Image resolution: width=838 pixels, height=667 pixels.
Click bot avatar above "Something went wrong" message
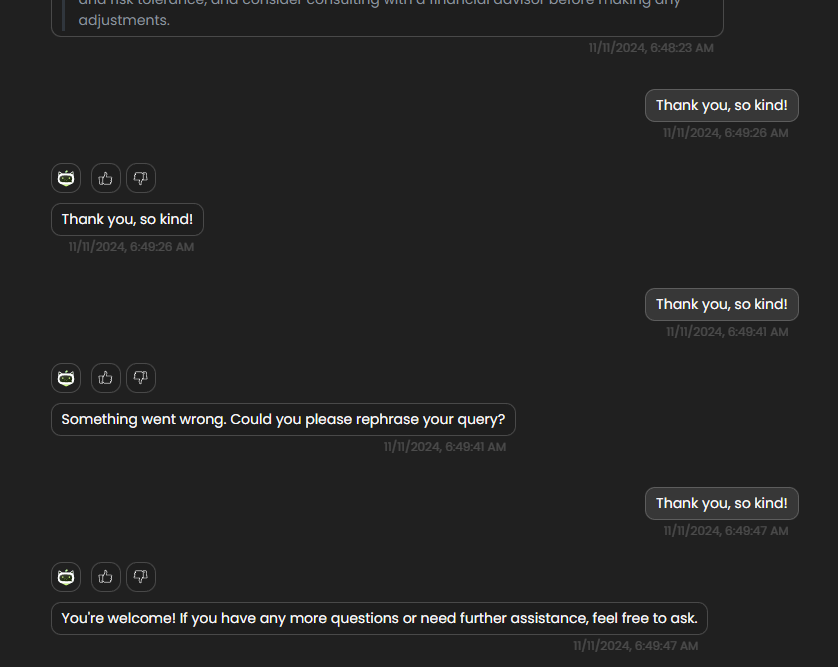(x=66, y=378)
